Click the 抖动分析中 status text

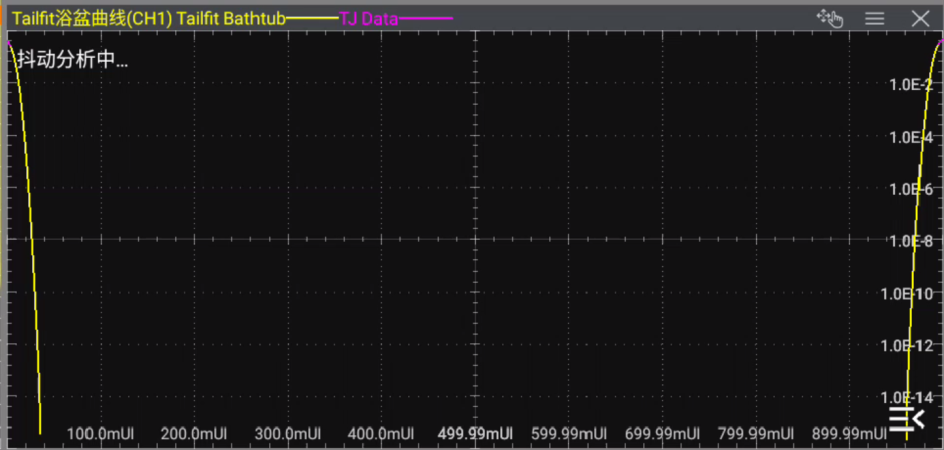(72, 60)
